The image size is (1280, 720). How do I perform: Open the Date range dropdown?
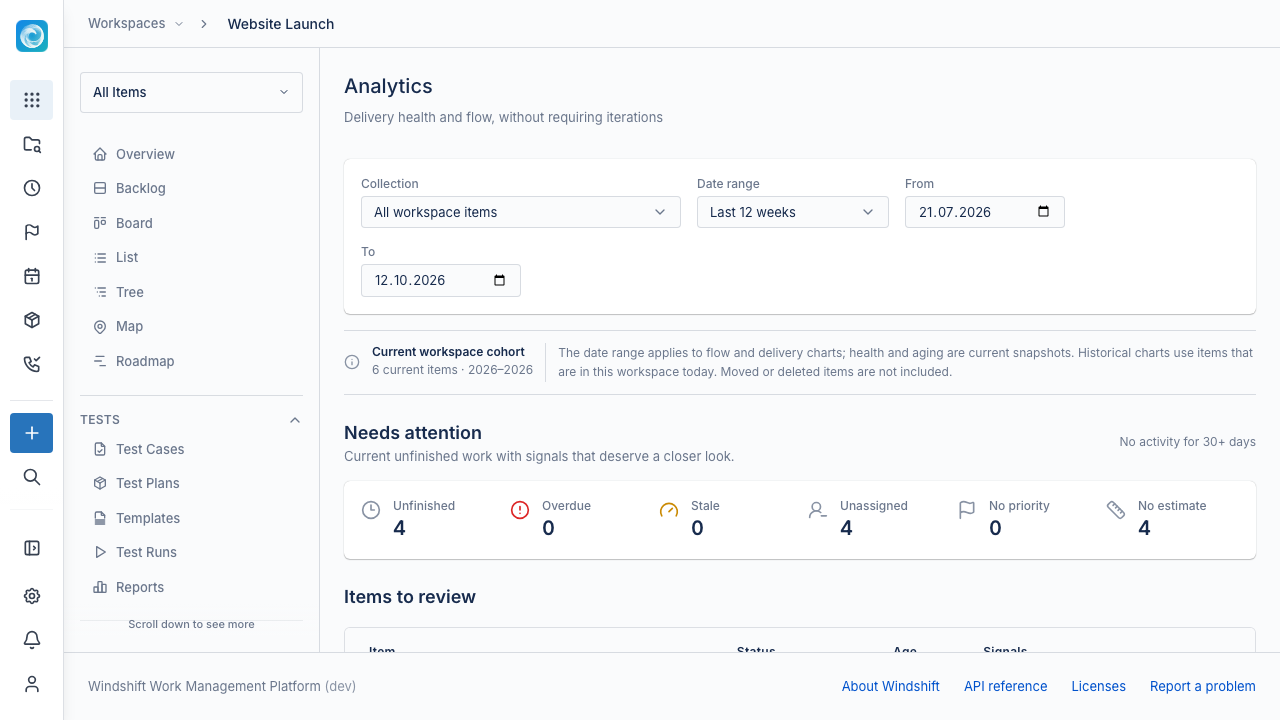click(x=793, y=212)
